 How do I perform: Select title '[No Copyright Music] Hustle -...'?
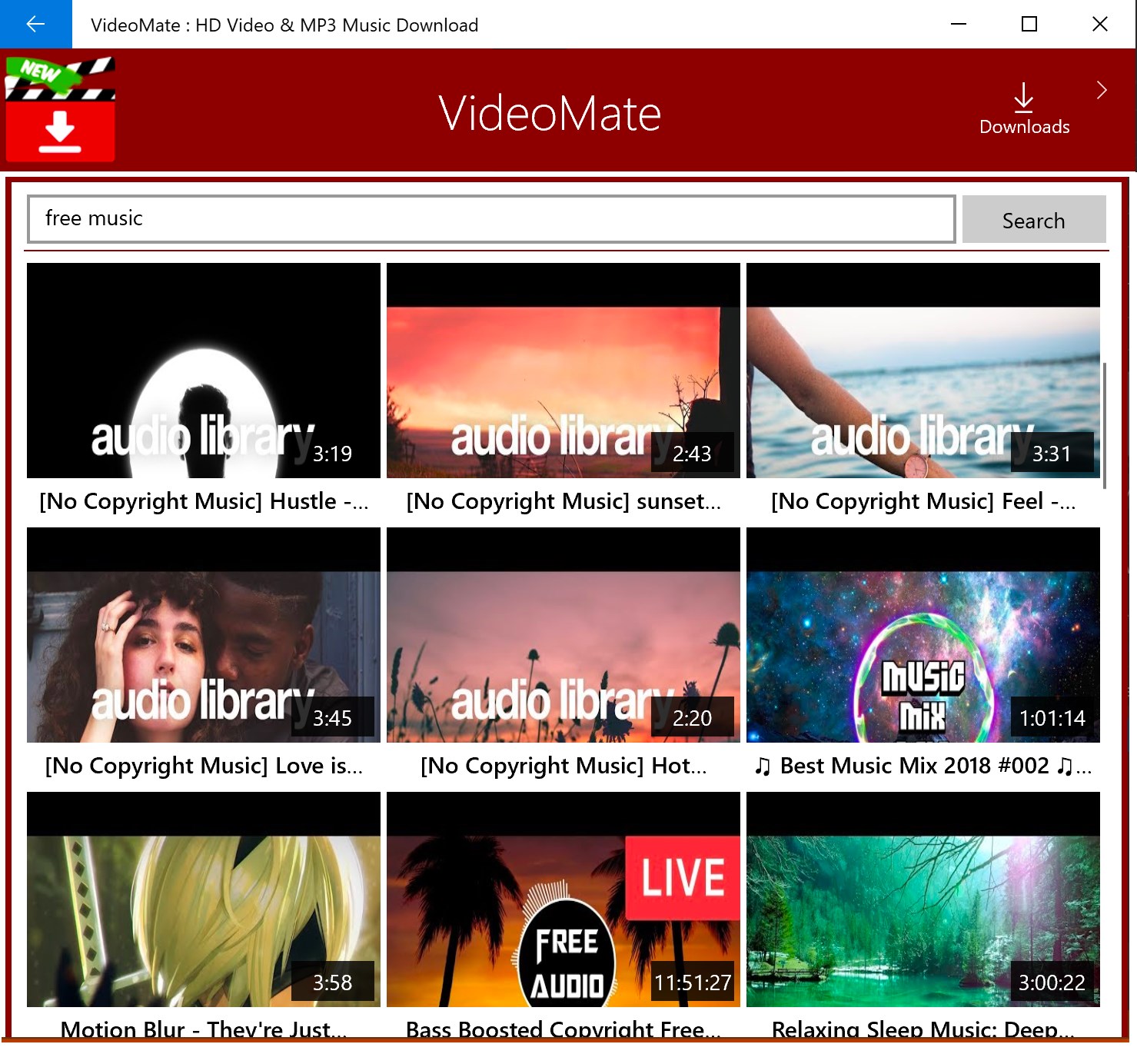[204, 501]
